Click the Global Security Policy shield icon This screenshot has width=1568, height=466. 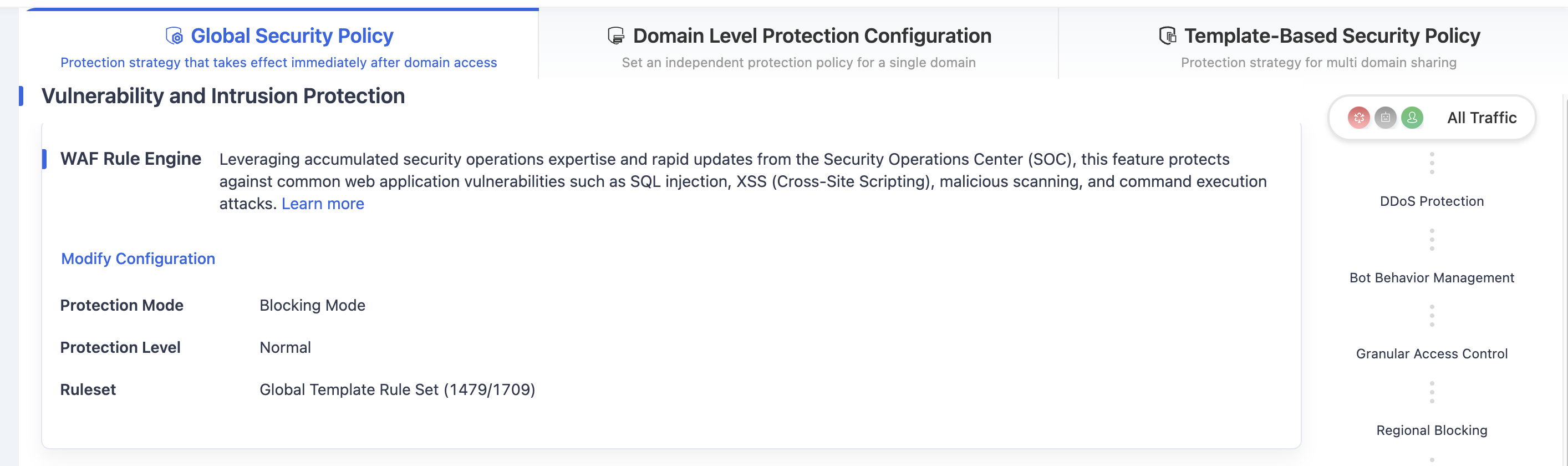point(174,36)
